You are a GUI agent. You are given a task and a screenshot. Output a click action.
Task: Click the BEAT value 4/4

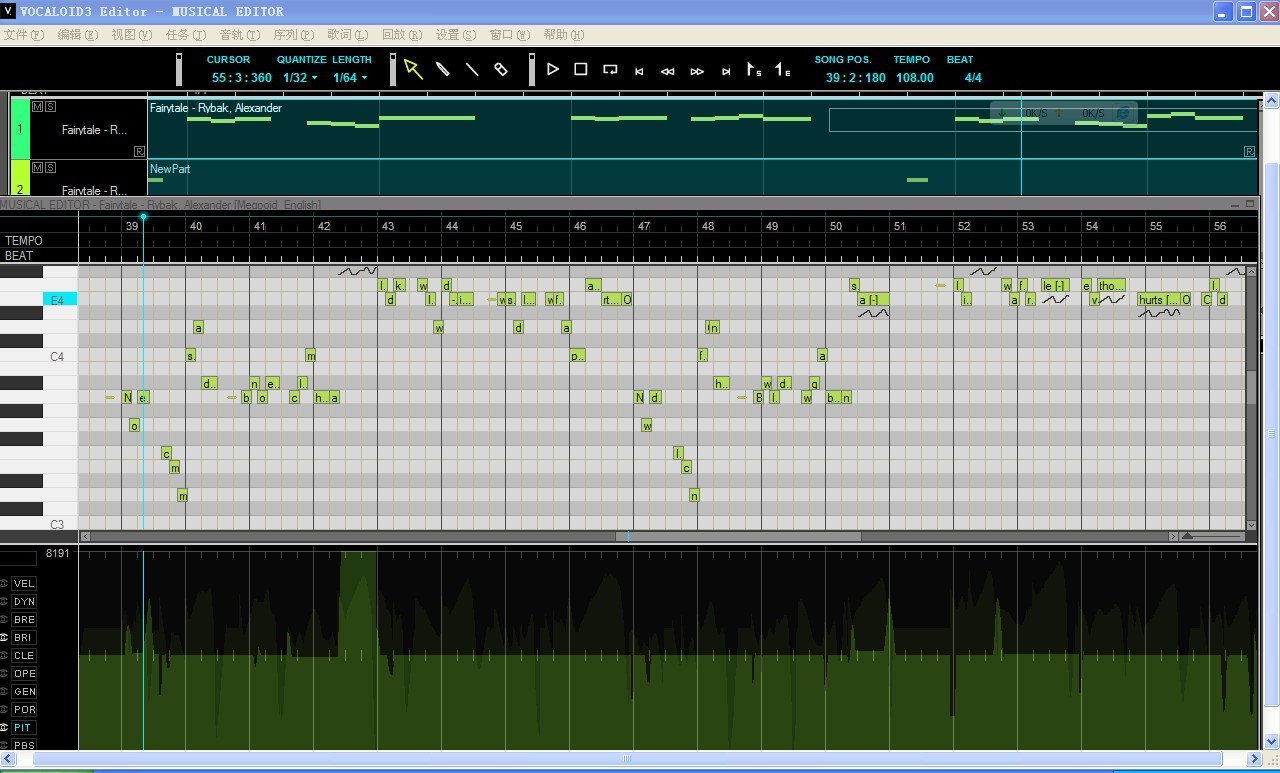973,78
